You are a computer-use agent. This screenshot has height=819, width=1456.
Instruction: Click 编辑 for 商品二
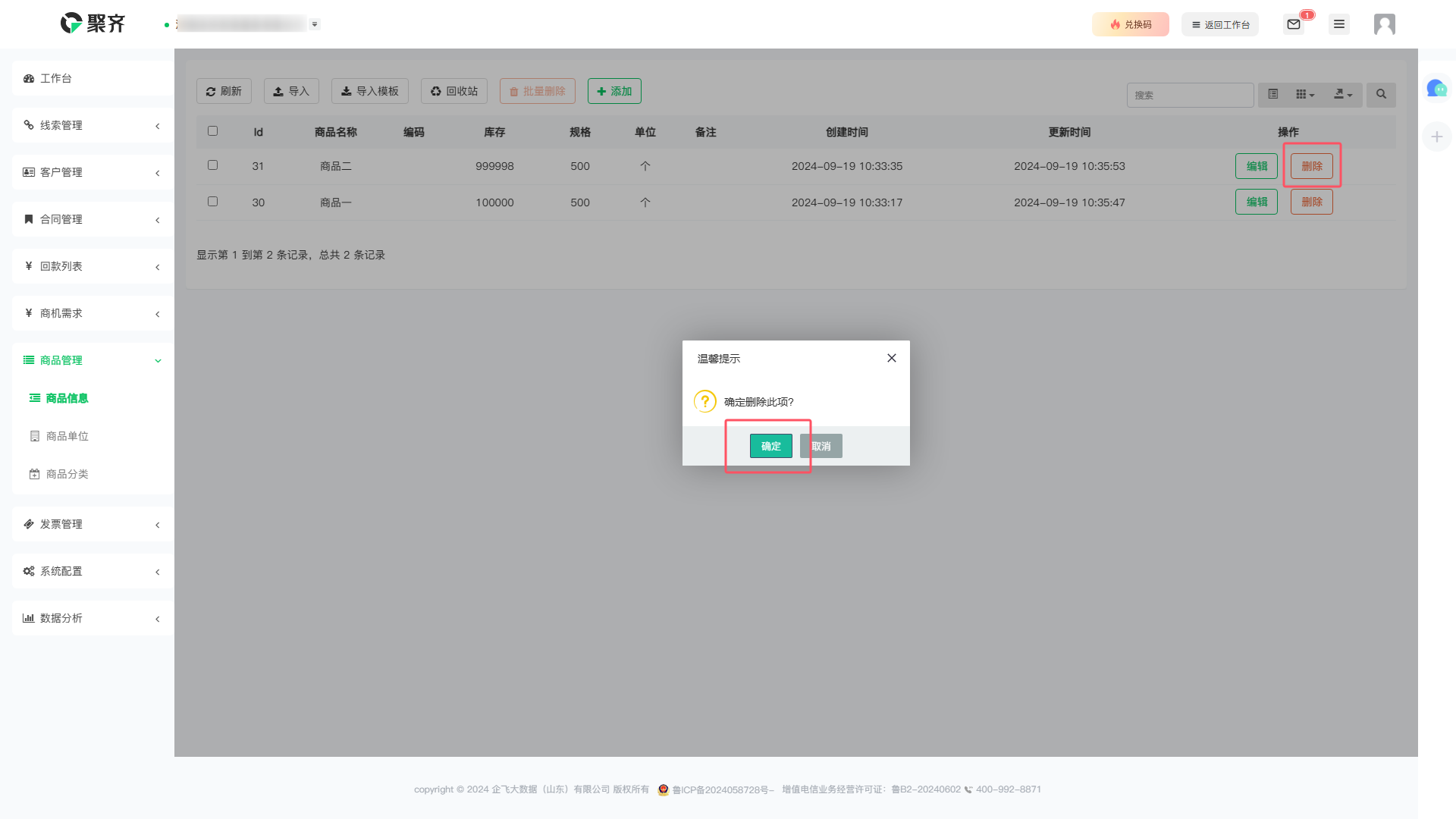click(1257, 166)
